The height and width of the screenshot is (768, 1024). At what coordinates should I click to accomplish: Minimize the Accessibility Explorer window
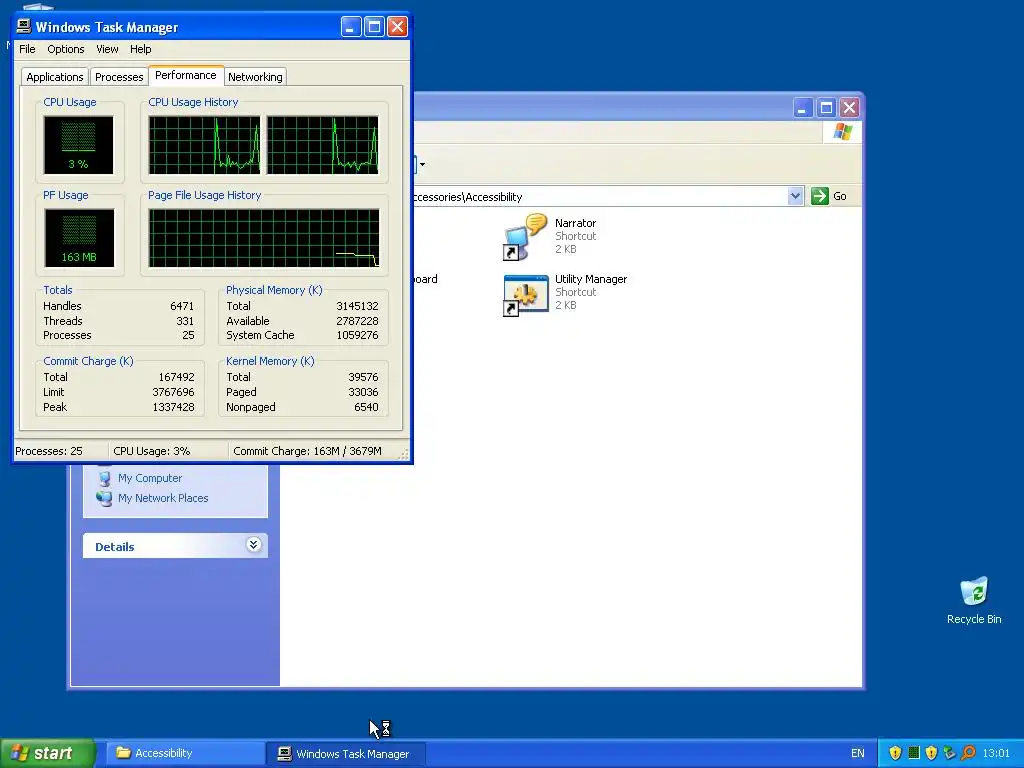click(803, 107)
